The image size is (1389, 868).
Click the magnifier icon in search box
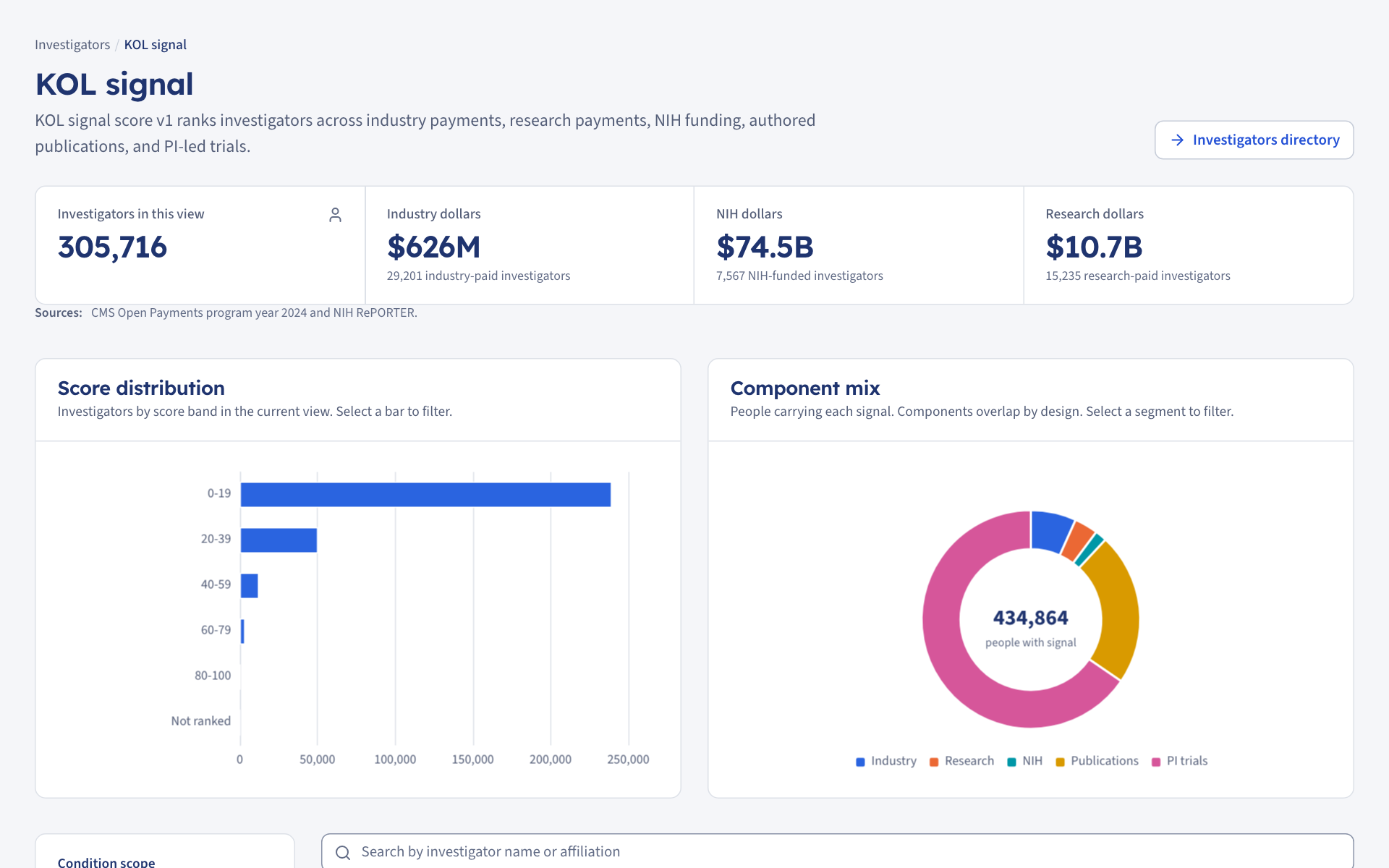point(343,852)
